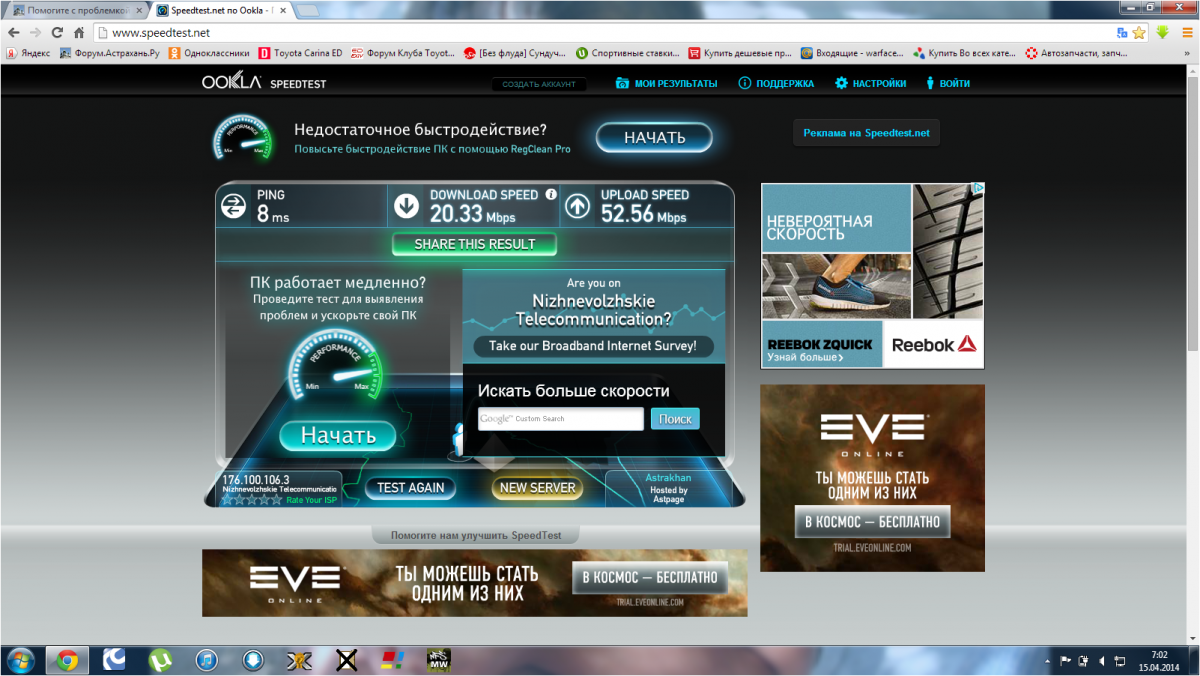Switch to the 'Помогите с проблемкой' tab

pyautogui.click(x=76, y=10)
